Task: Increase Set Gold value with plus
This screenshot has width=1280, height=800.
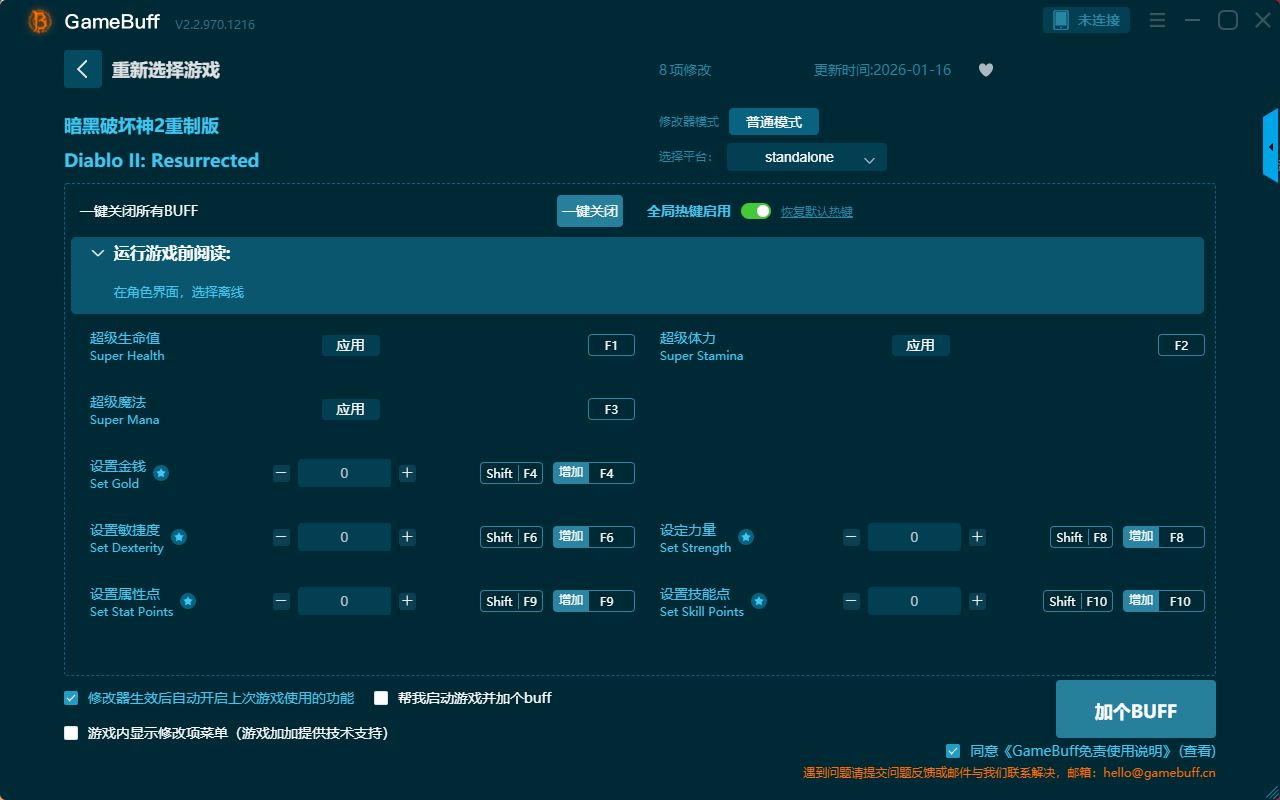Action: pos(407,473)
